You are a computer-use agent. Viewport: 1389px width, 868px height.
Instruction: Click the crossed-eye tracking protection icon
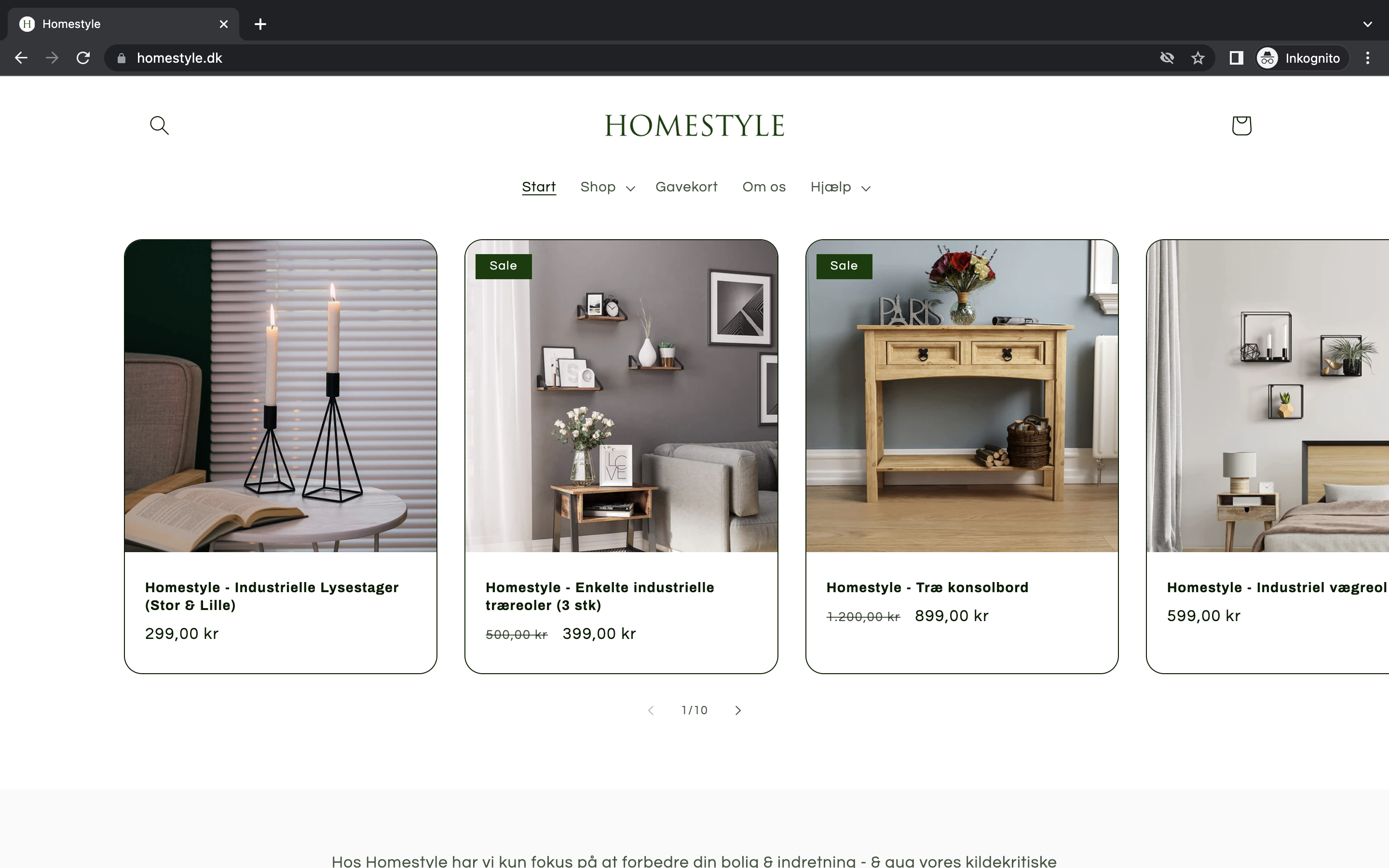tap(1167, 58)
